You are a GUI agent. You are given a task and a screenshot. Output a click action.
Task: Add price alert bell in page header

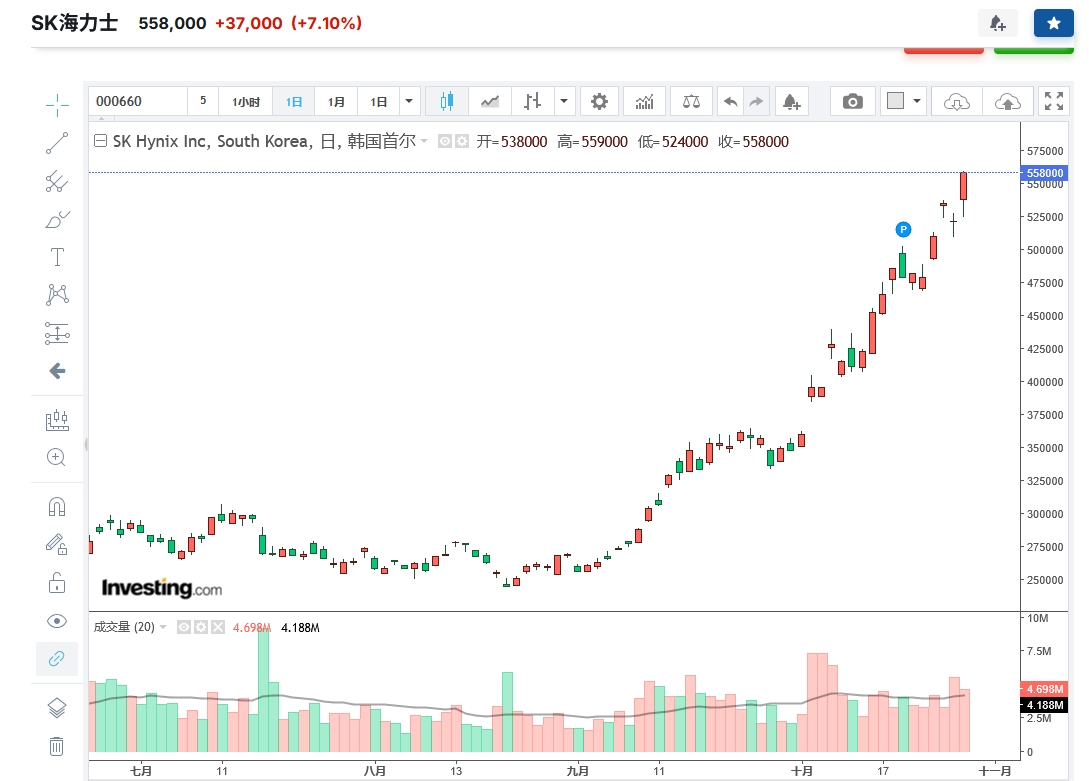click(998, 23)
